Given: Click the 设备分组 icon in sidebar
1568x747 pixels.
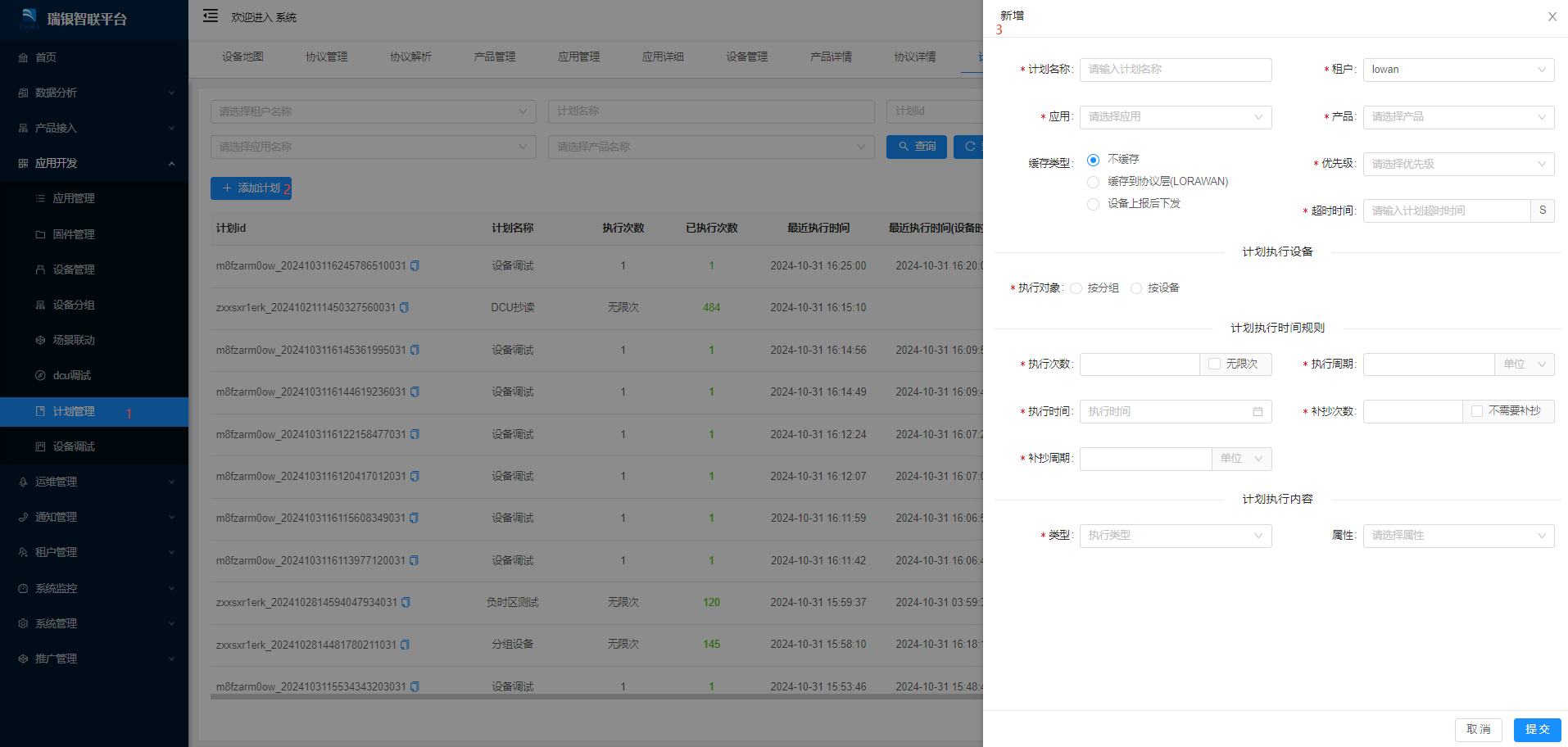Looking at the screenshot, I should pos(40,305).
